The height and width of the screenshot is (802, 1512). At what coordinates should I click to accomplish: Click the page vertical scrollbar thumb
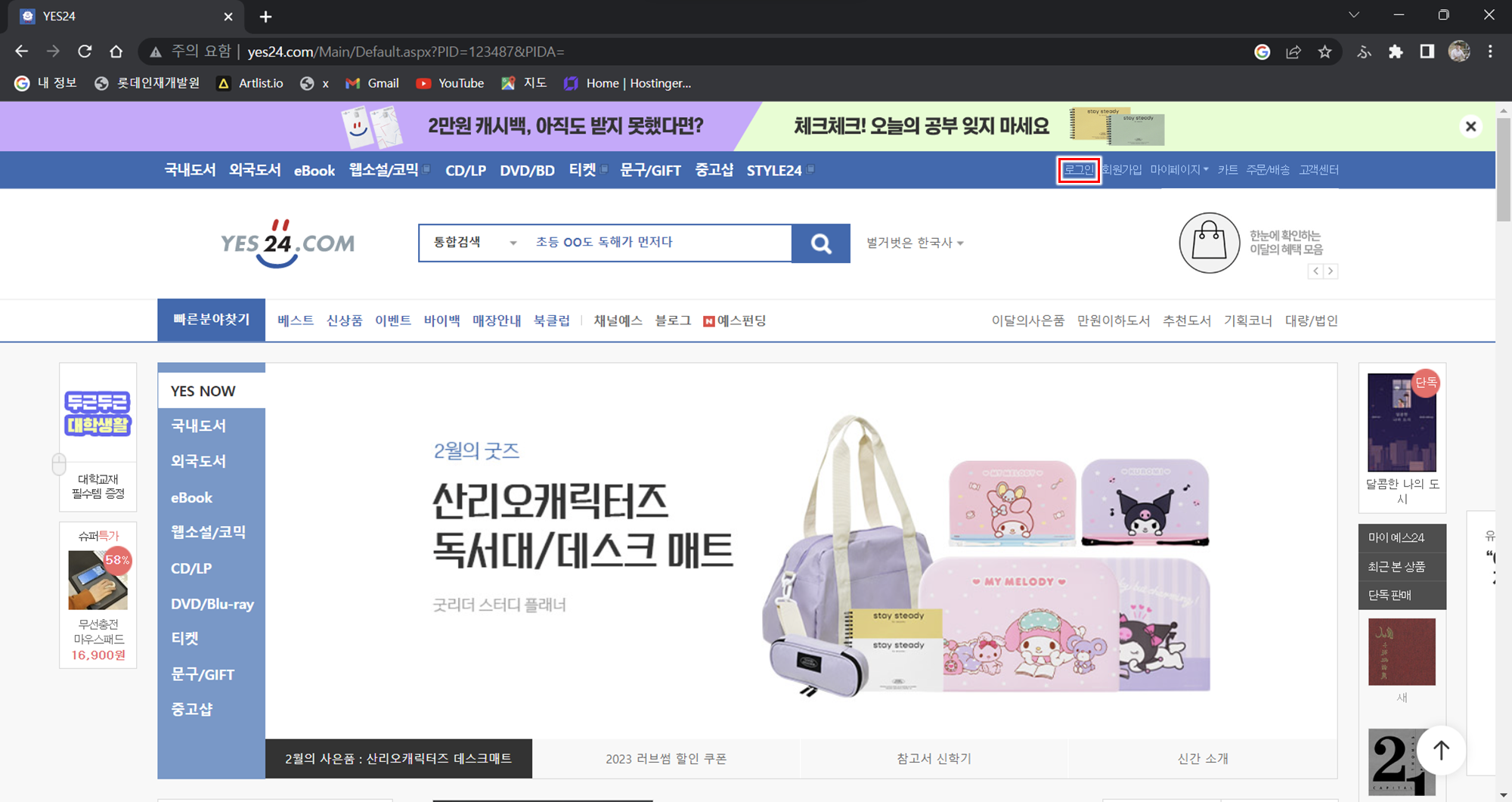[1503, 170]
